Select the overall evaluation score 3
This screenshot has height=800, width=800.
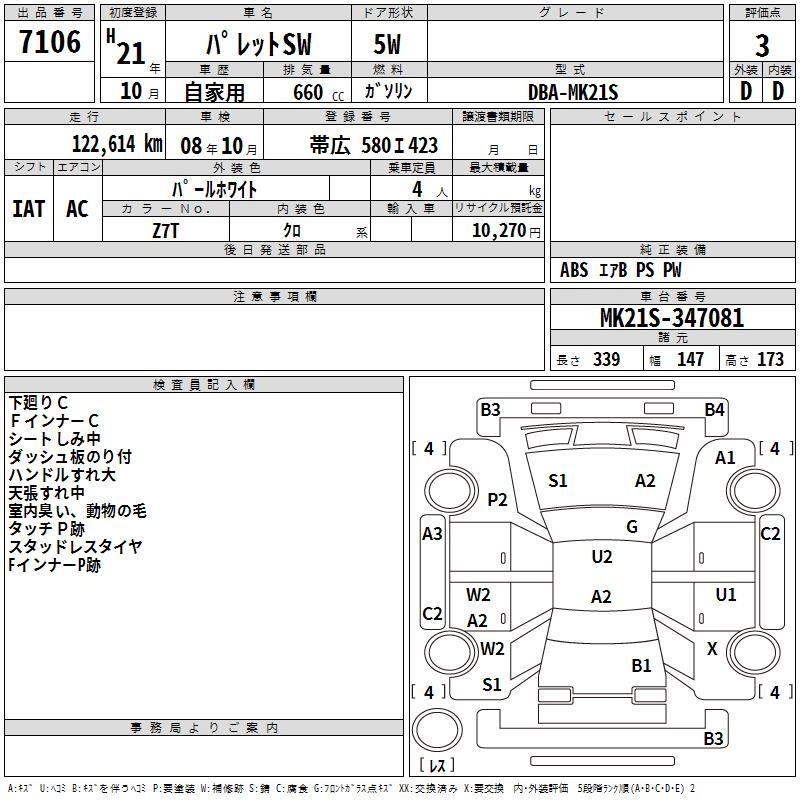(762, 45)
